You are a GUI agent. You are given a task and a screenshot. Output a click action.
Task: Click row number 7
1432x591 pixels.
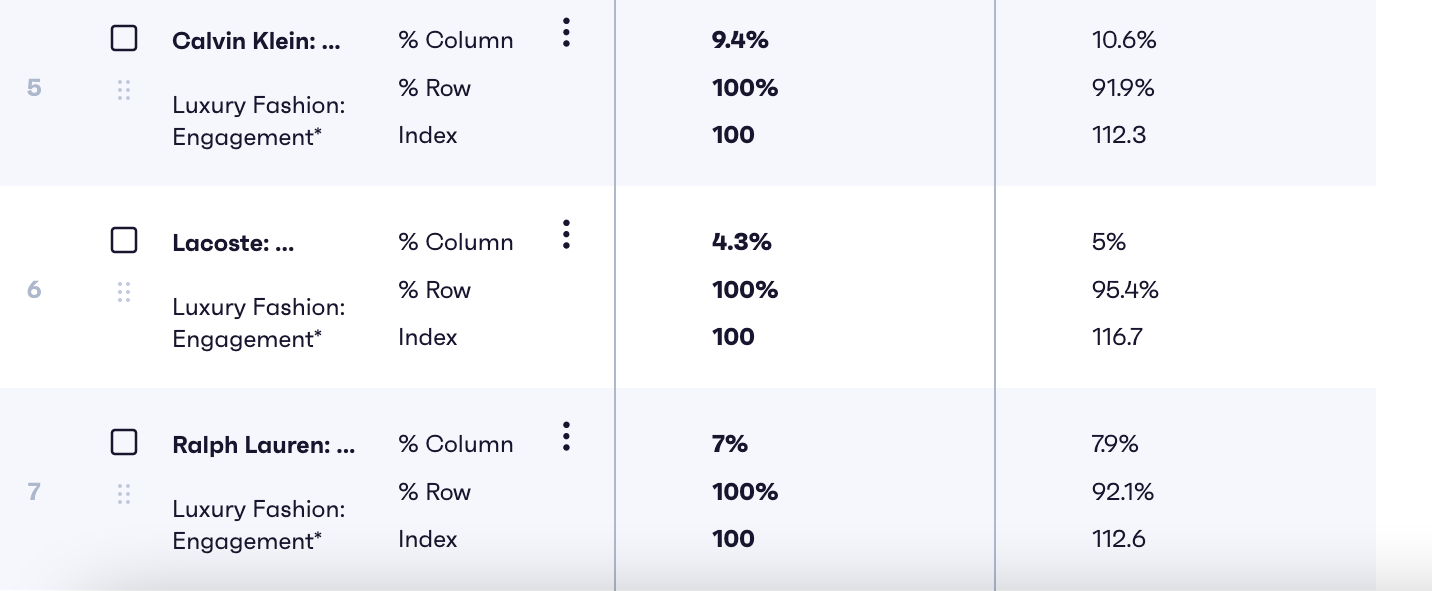(34, 492)
